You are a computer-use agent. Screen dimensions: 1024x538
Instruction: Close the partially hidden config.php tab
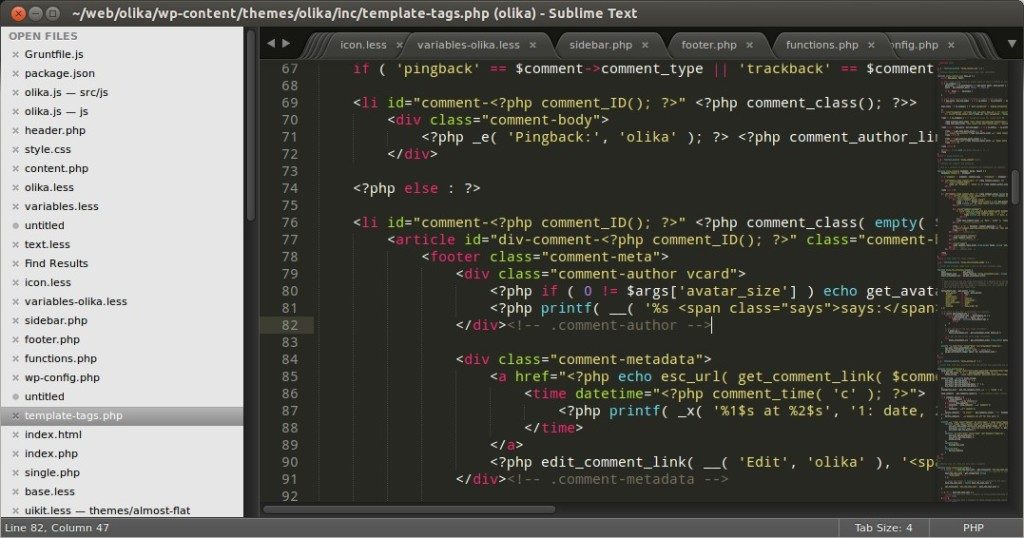(x=952, y=45)
